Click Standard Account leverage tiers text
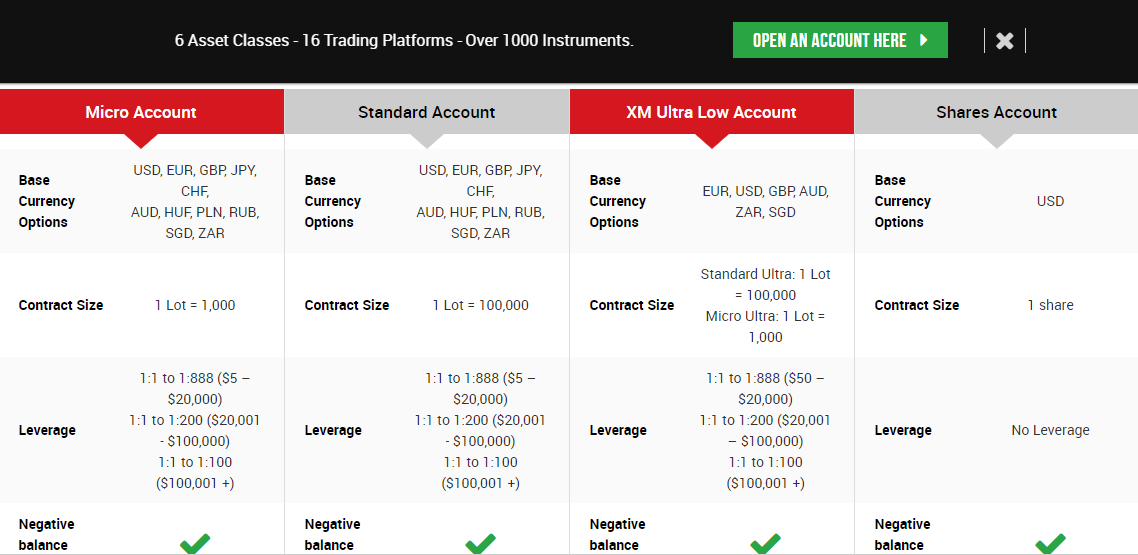 (480, 430)
